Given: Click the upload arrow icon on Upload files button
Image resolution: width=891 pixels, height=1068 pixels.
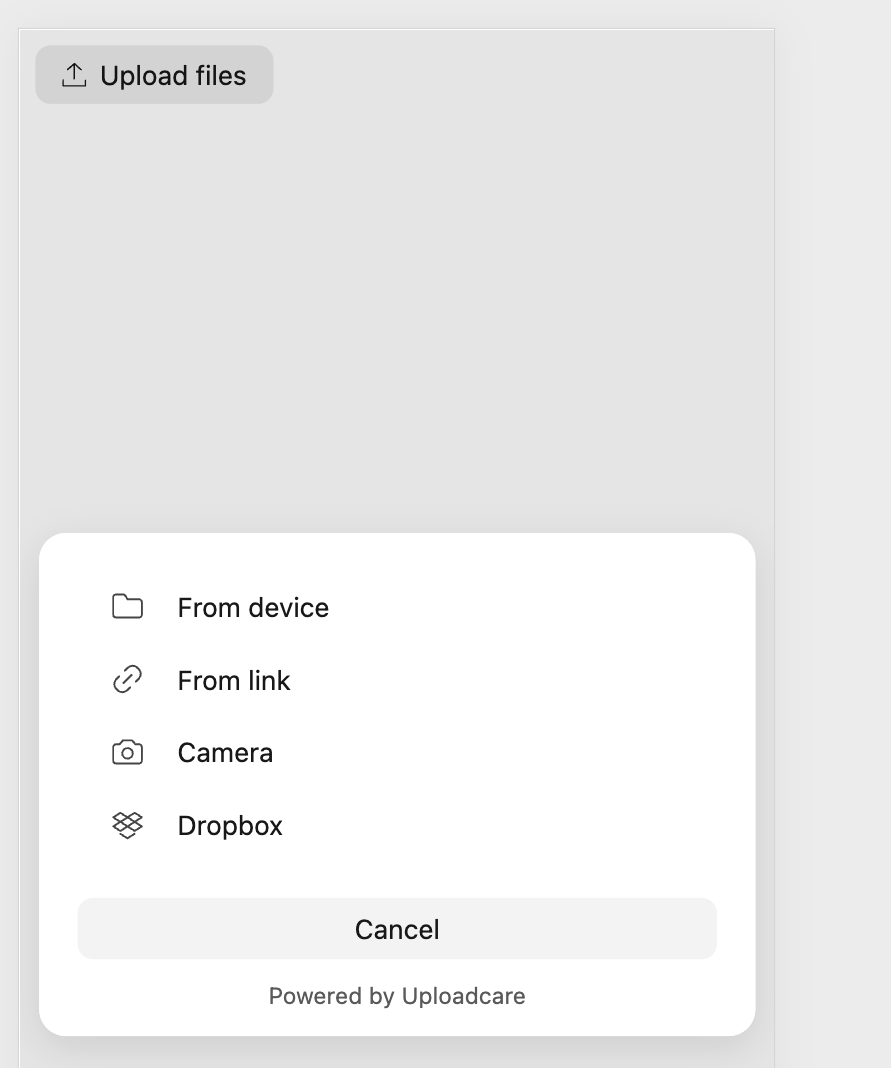Looking at the screenshot, I should (x=73, y=74).
